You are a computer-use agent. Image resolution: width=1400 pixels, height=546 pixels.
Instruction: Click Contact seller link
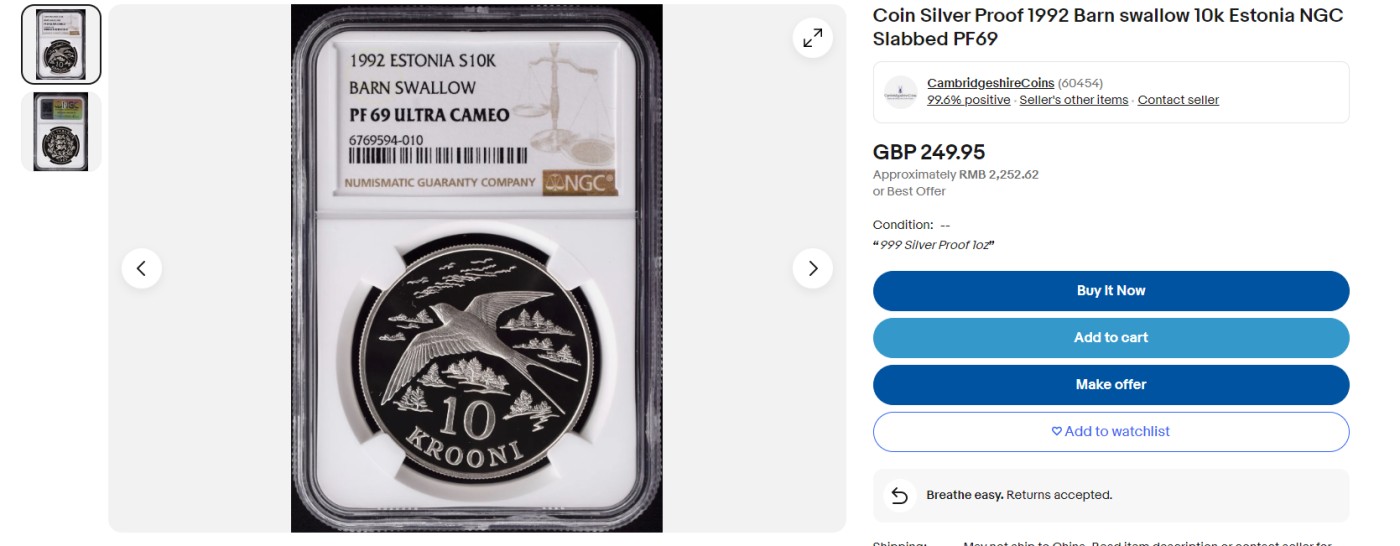click(1178, 100)
